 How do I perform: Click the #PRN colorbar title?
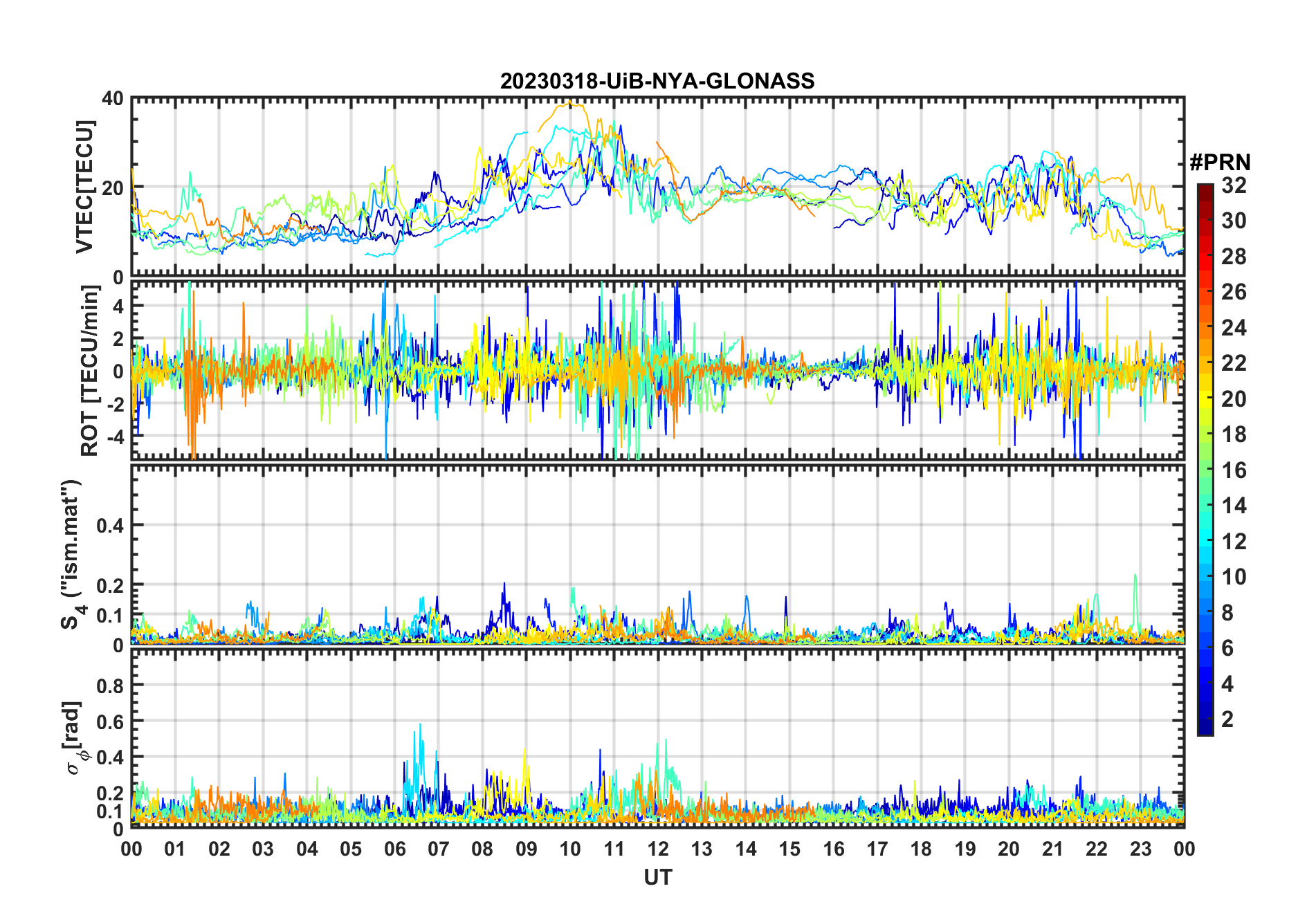coord(1220,163)
